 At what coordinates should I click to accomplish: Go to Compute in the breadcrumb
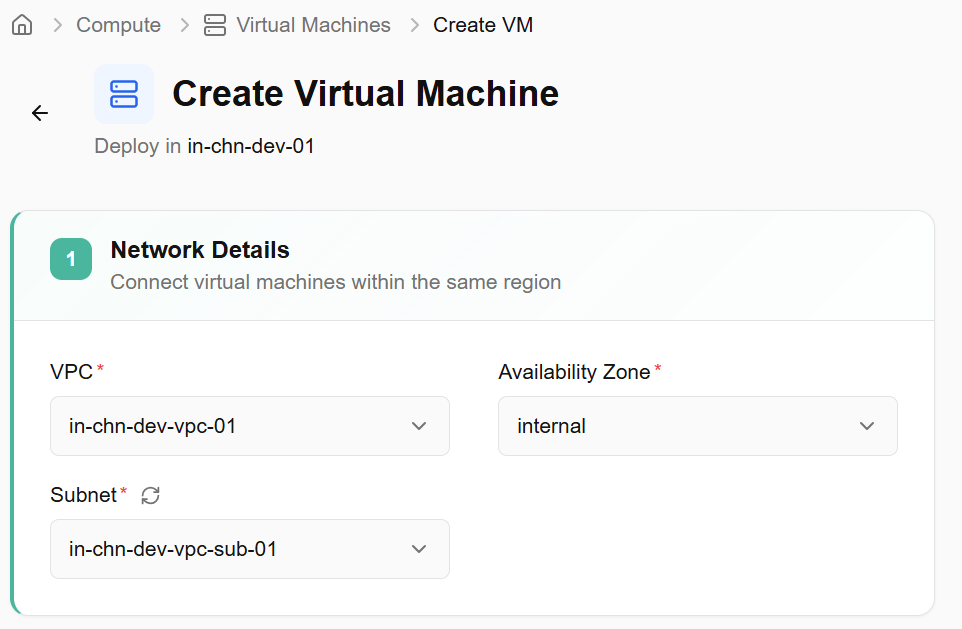[118, 25]
